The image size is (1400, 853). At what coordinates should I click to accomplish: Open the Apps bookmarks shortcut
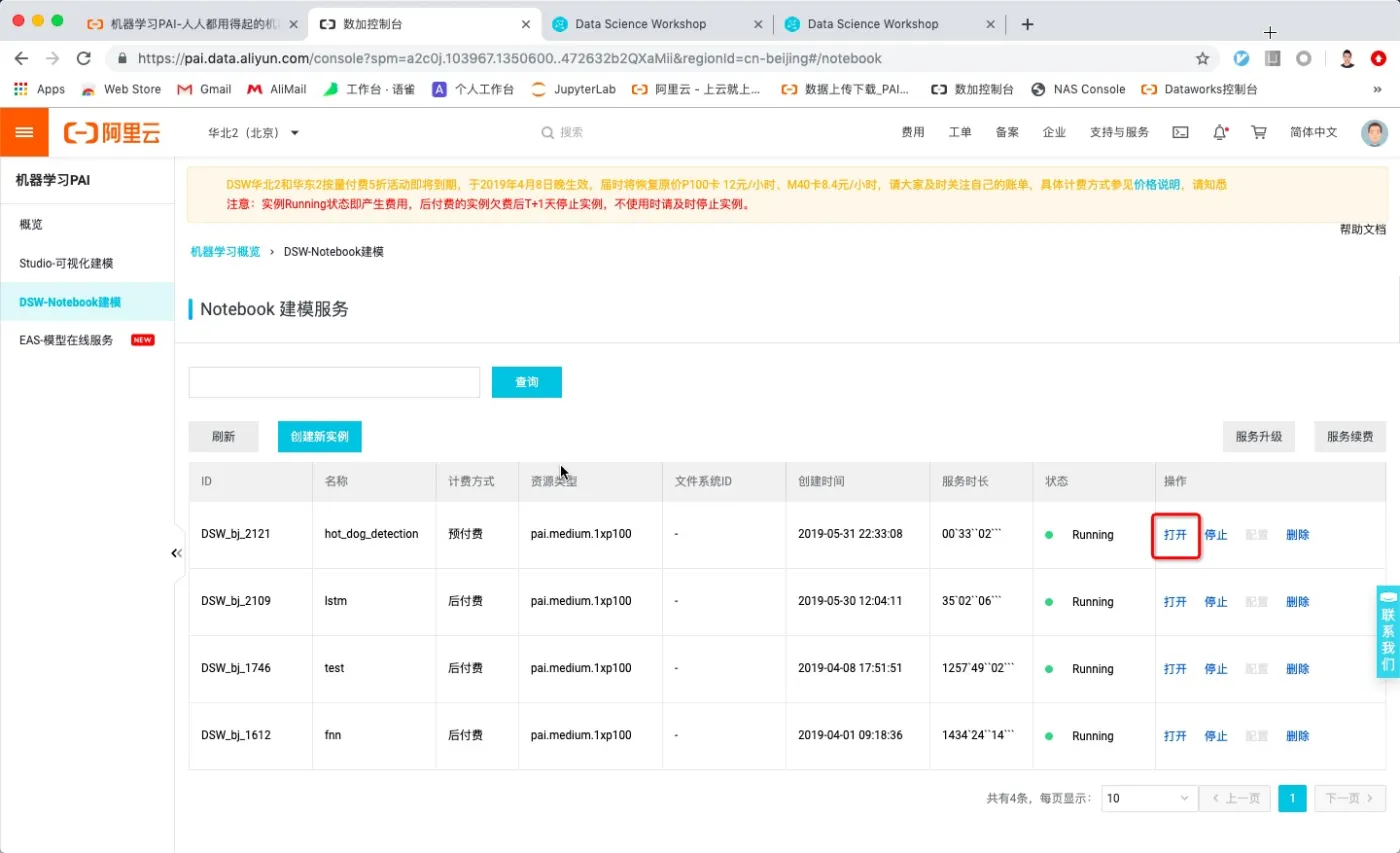(39, 89)
